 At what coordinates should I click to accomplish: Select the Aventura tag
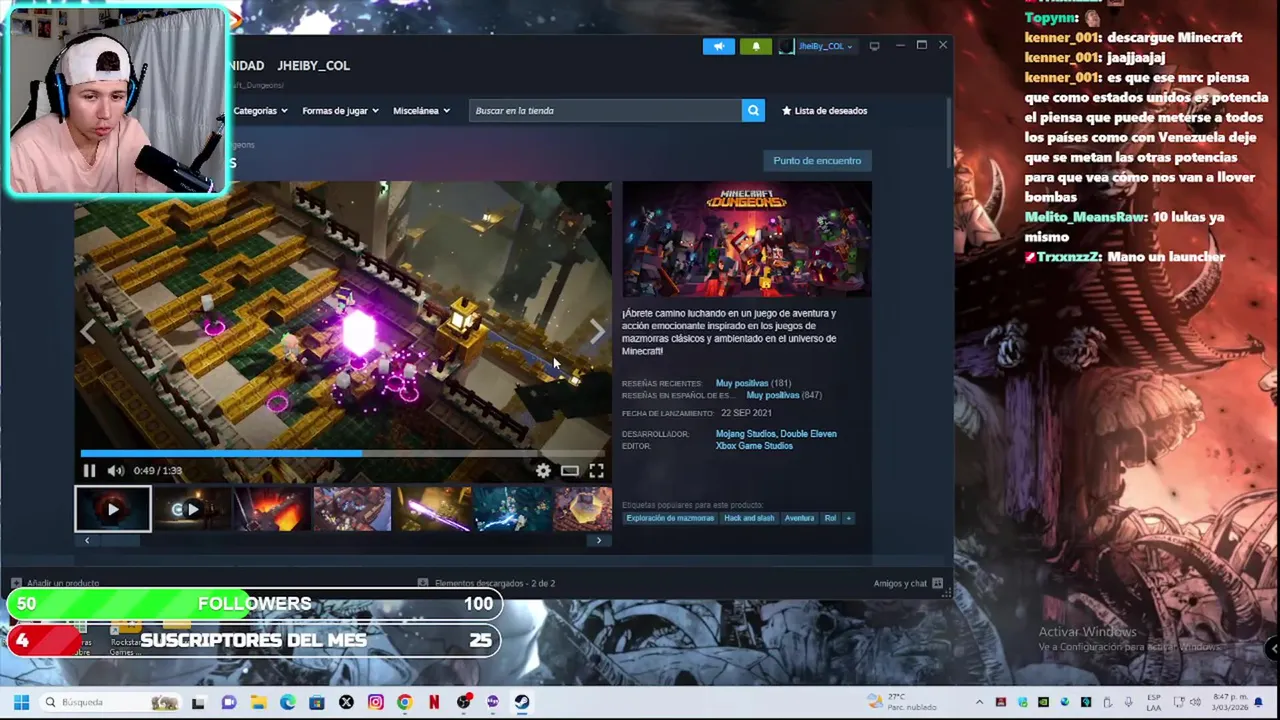point(799,518)
